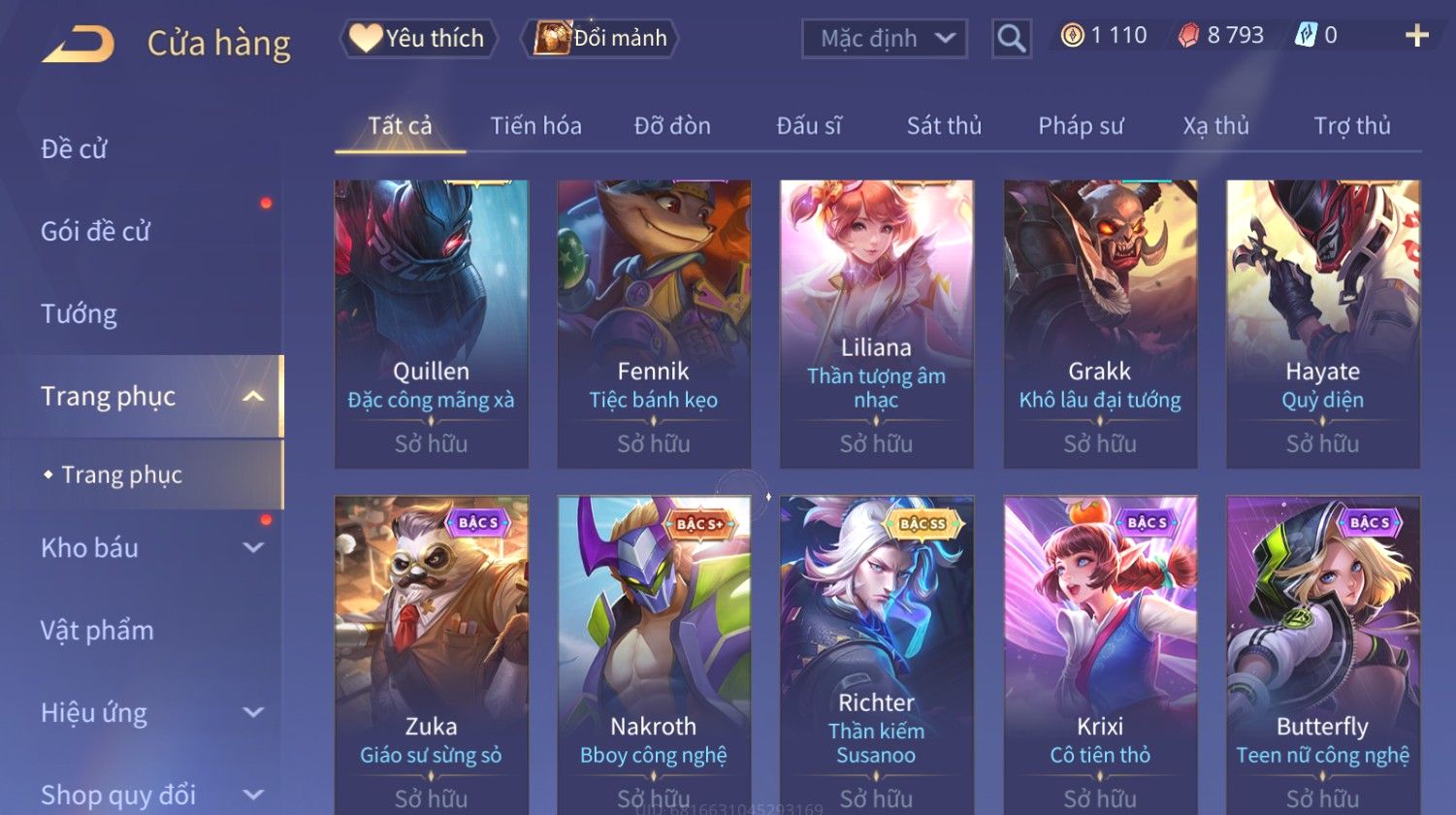This screenshot has height=815, width=1456.
Task: Select Liliana Thần tượng âm nhạc skin card
Action: click(x=876, y=324)
